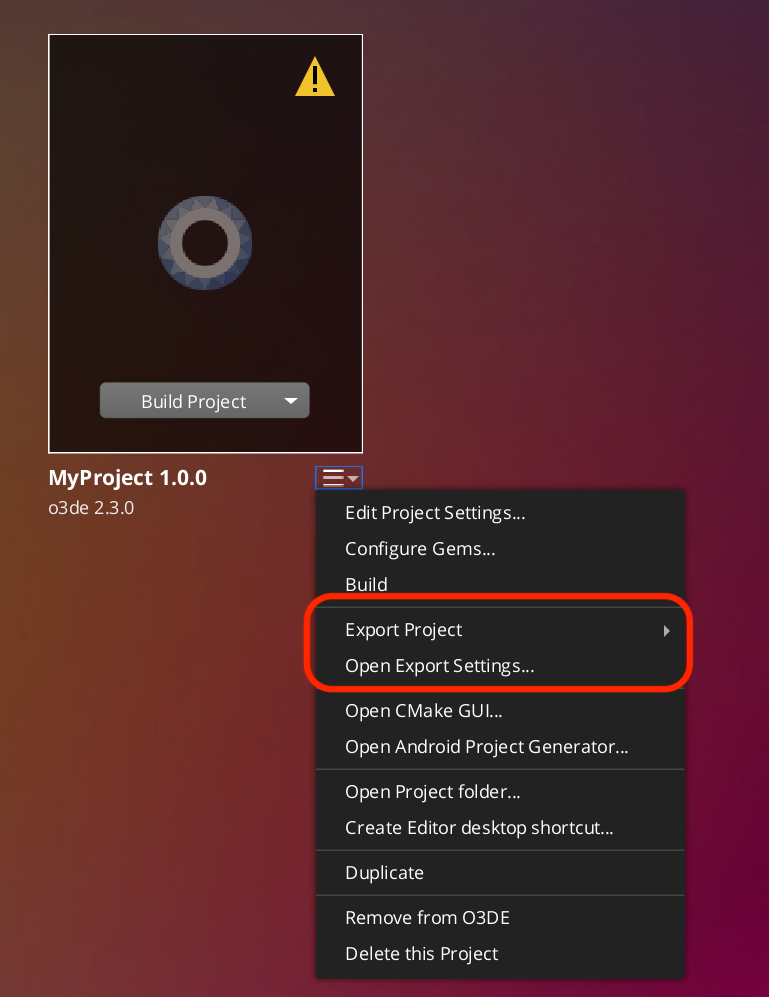769x997 pixels.
Task: Select Edit Project Settings menu entry
Action: coord(435,513)
